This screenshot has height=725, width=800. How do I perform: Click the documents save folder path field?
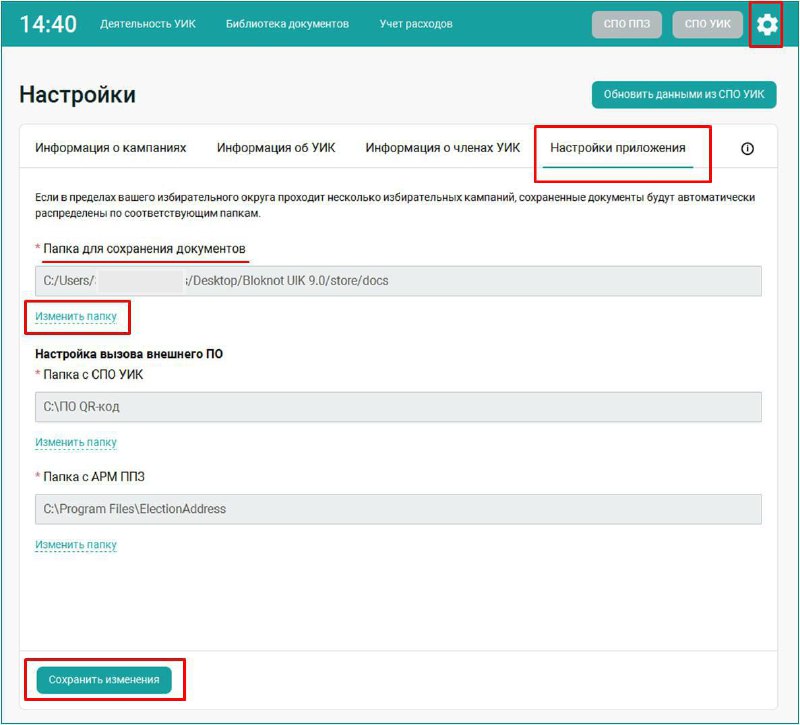click(x=398, y=281)
